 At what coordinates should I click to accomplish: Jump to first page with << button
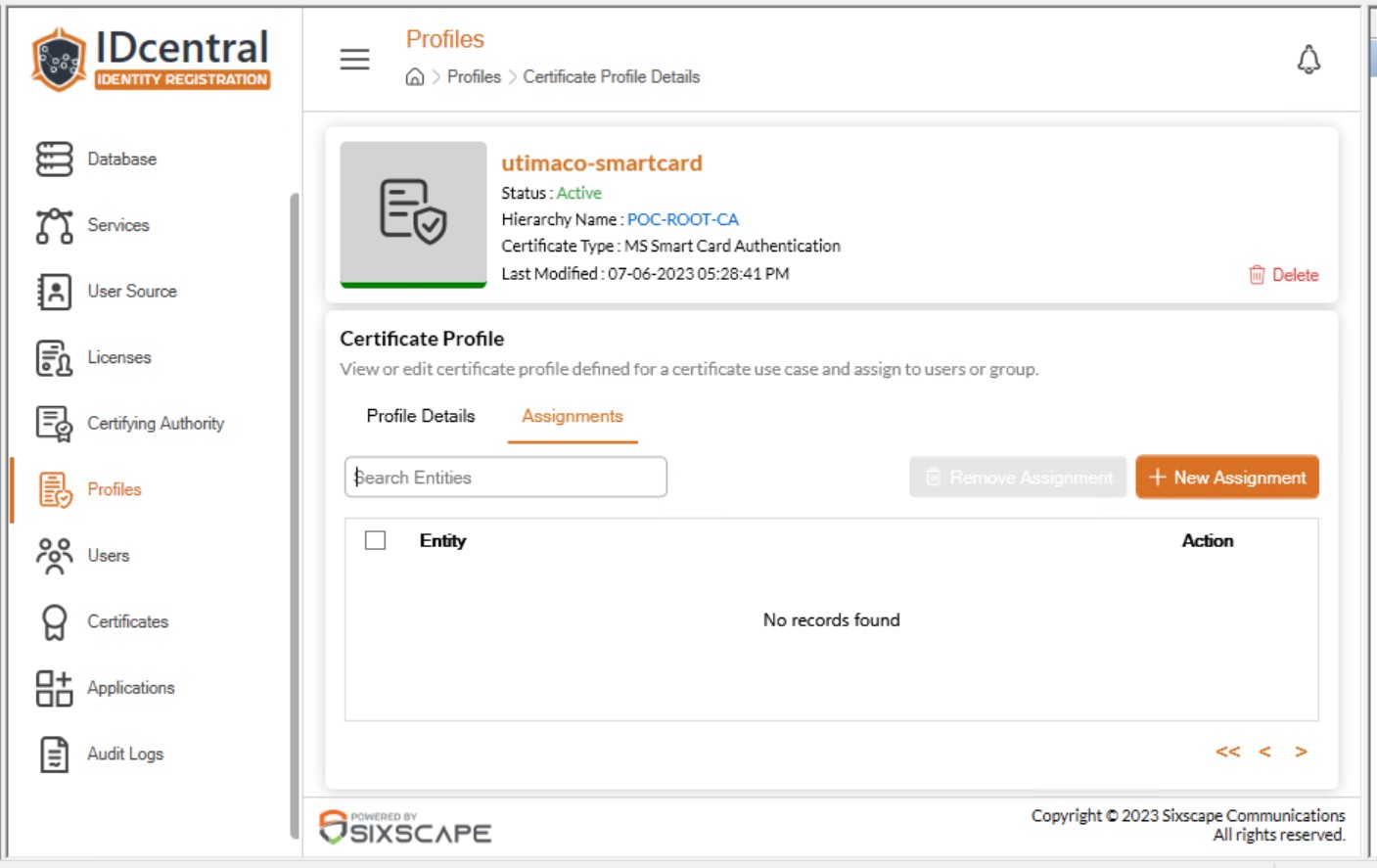coord(1227,752)
